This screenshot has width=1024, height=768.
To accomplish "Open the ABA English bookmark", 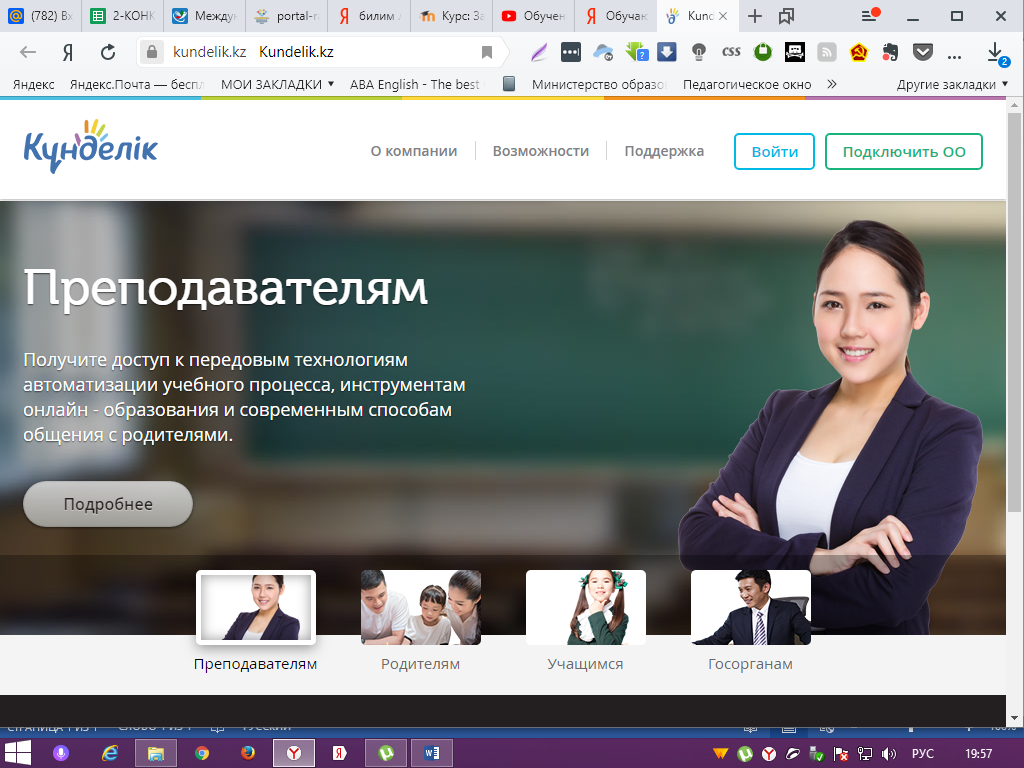I will [x=414, y=84].
